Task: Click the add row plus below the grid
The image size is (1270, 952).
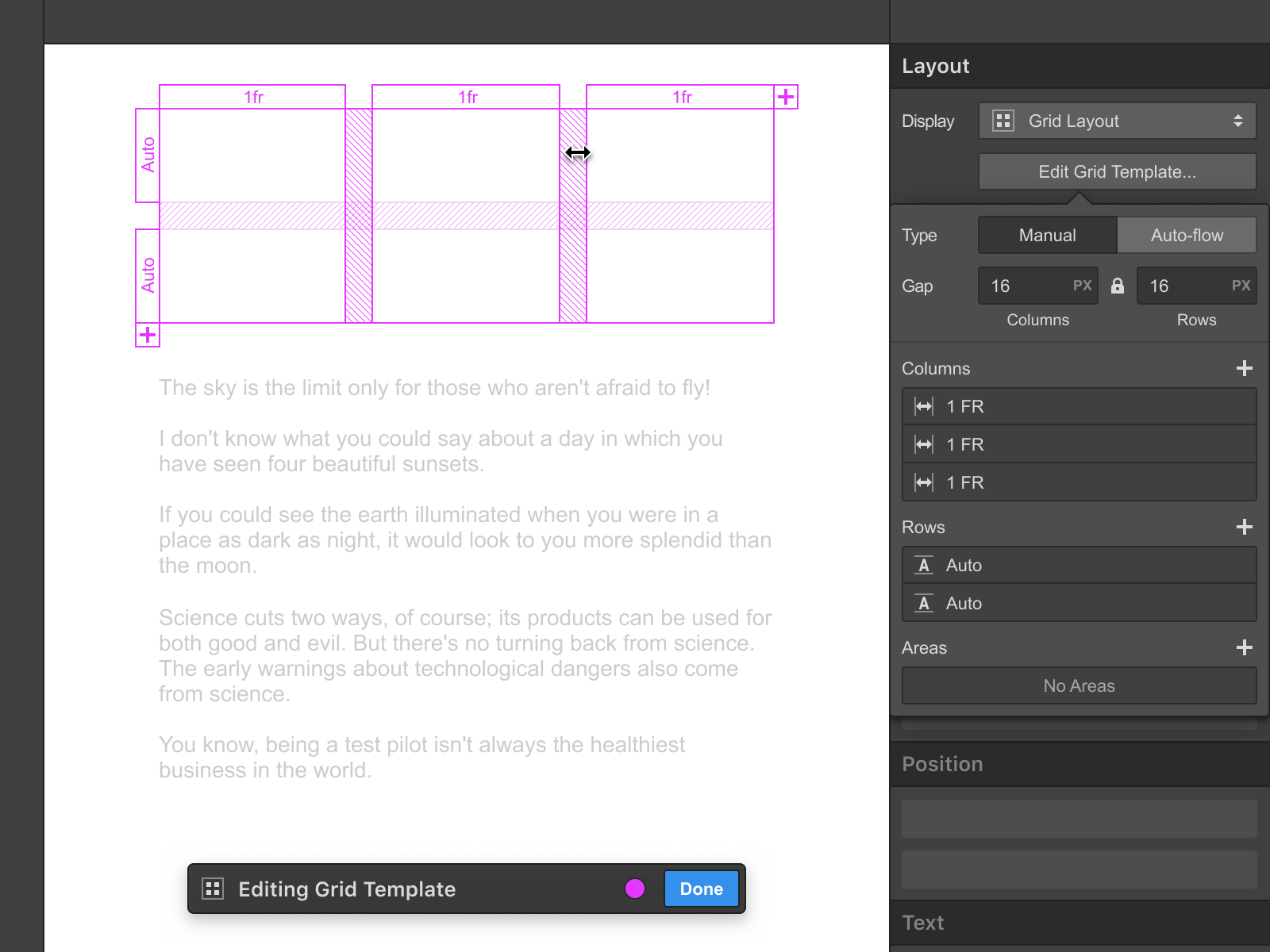Action: (x=148, y=335)
